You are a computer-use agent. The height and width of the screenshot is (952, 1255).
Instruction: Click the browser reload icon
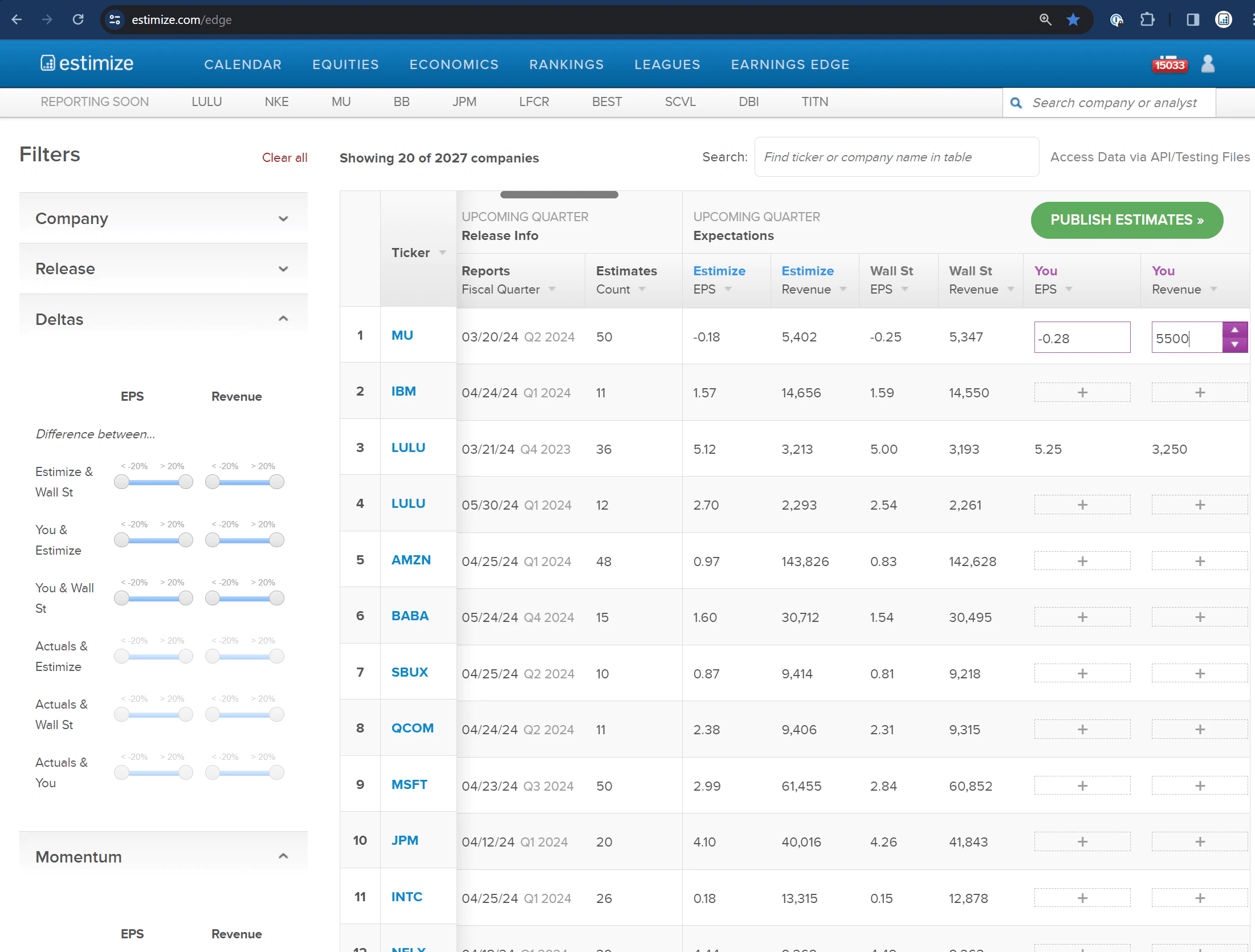[x=78, y=20]
